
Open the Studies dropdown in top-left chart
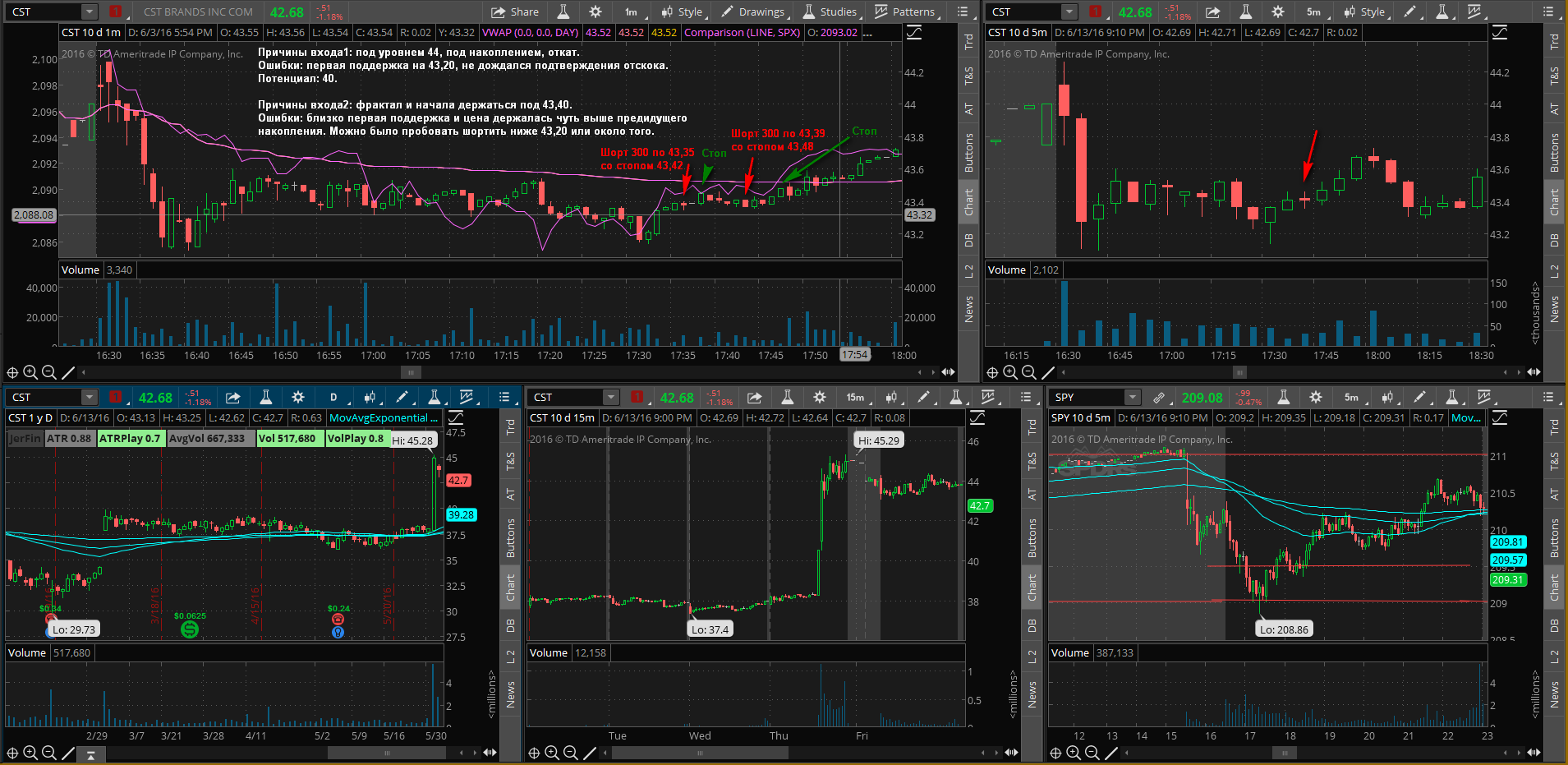coord(831,12)
